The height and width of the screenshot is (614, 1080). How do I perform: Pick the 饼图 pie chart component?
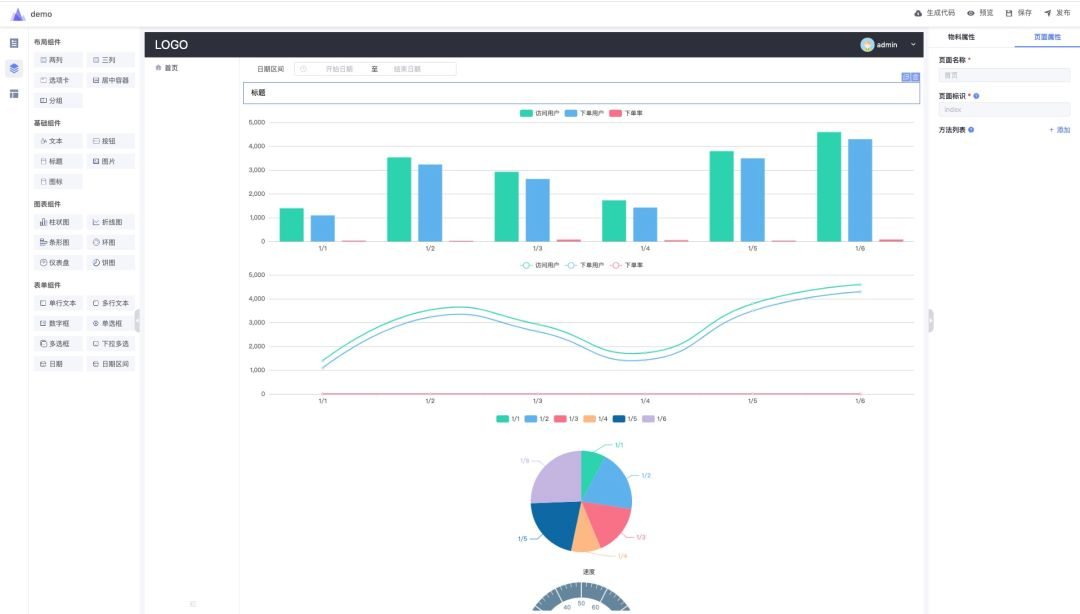click(110, 263)
